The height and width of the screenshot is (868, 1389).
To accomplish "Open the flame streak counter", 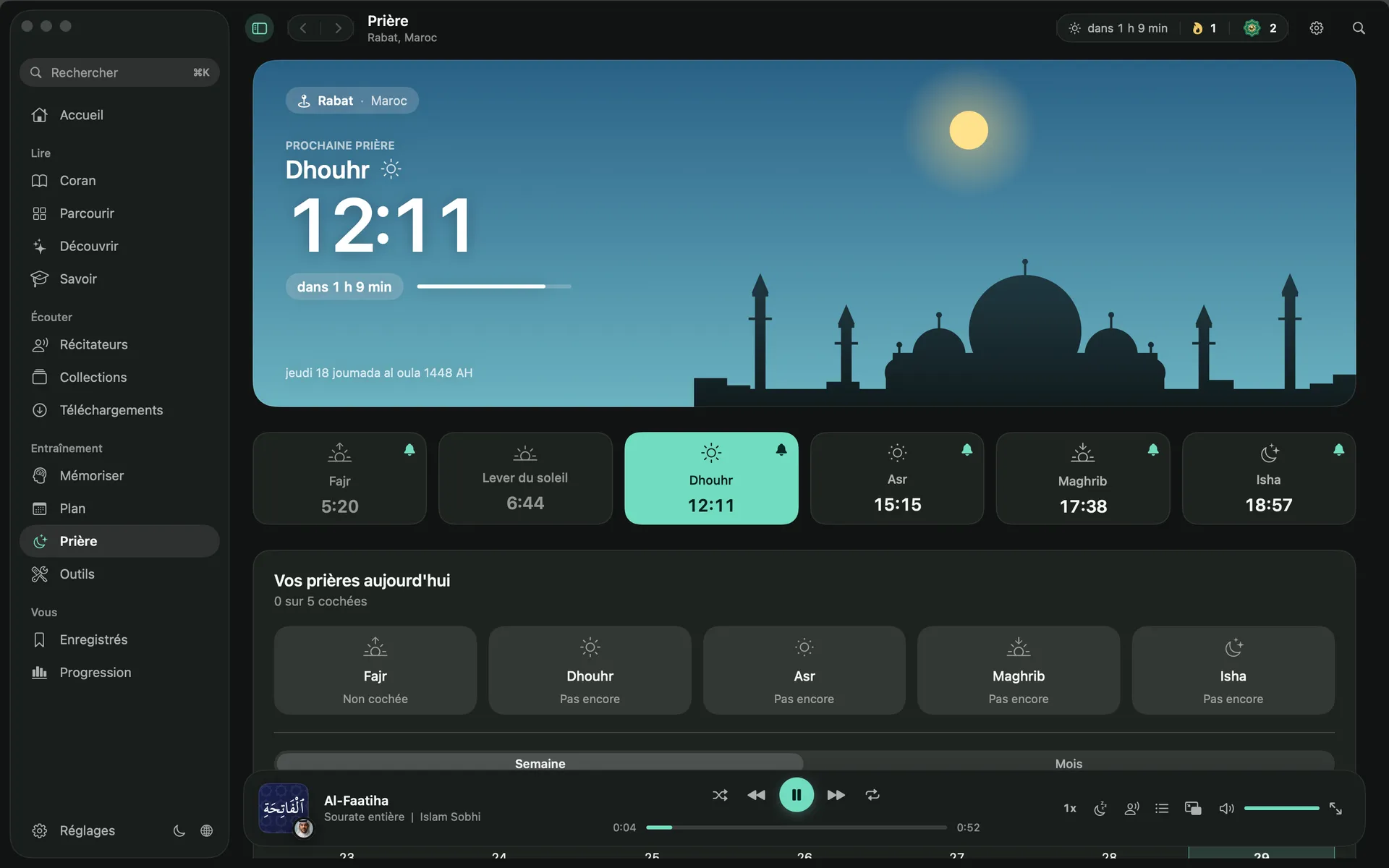I will click(x=1205, y=28).
